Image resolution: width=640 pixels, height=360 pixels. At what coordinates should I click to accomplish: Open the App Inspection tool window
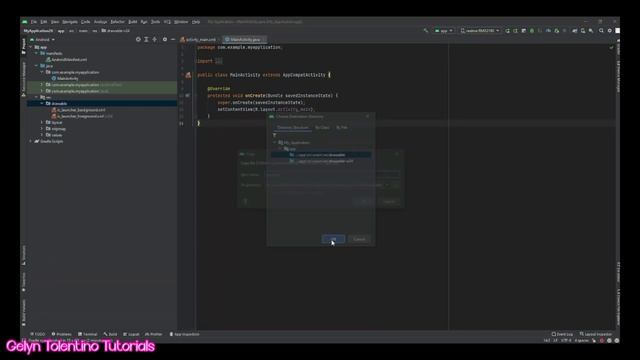pos(184,334)
